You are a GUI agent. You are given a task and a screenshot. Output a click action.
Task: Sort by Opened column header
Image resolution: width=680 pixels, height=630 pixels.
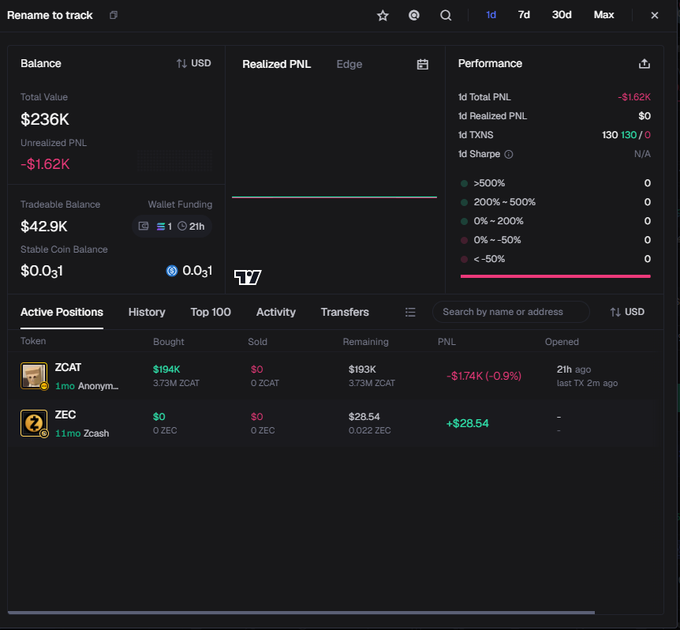(562, 342)
